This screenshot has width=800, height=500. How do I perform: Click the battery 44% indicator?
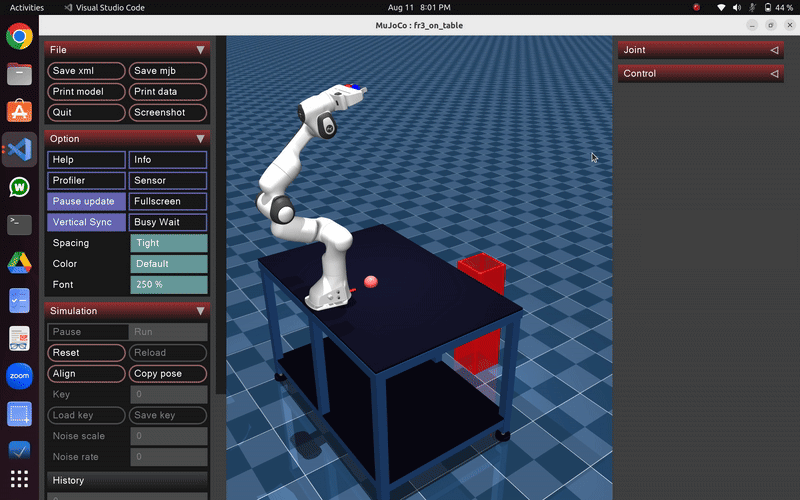(x=779, y=8)
